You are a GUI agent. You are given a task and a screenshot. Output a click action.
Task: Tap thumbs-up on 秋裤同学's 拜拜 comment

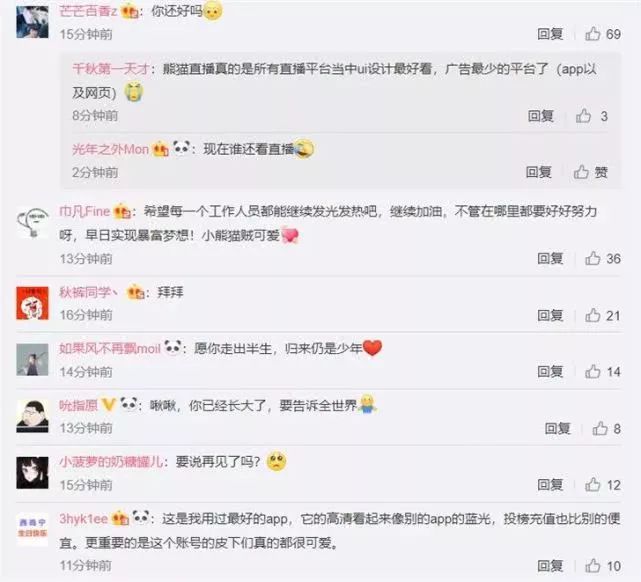592,315
